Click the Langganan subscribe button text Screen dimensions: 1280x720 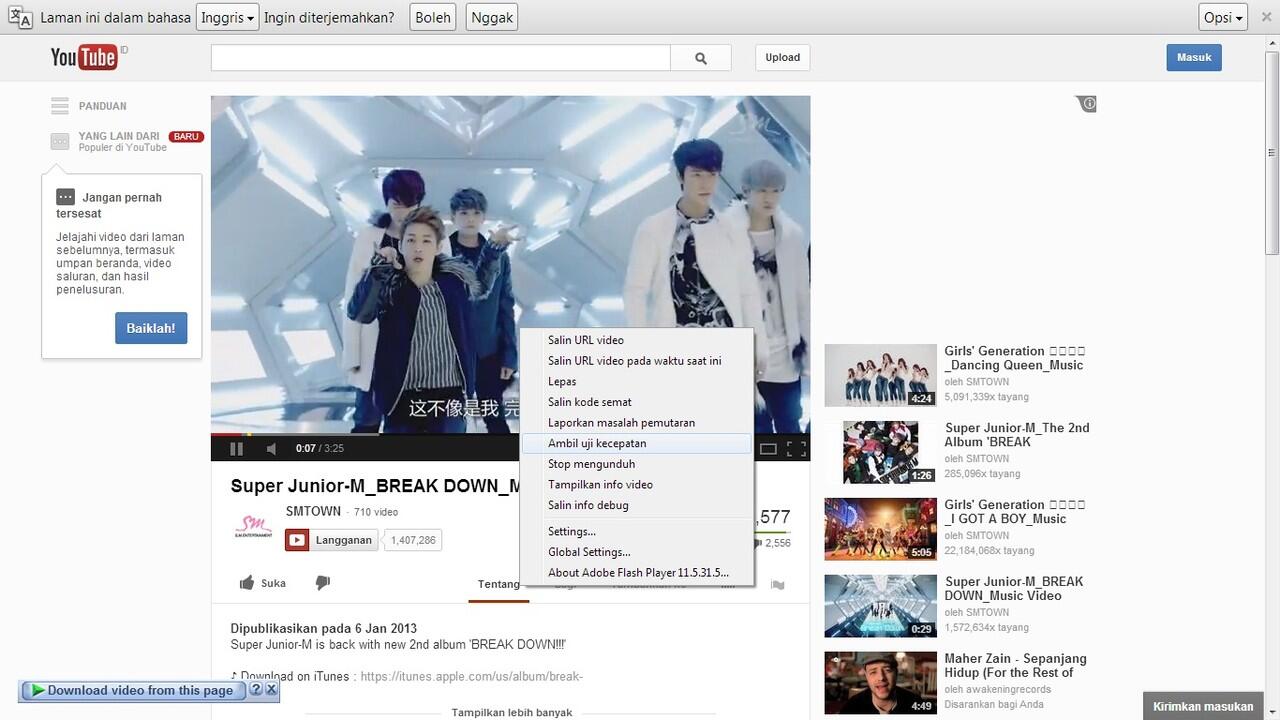point(344,540)
